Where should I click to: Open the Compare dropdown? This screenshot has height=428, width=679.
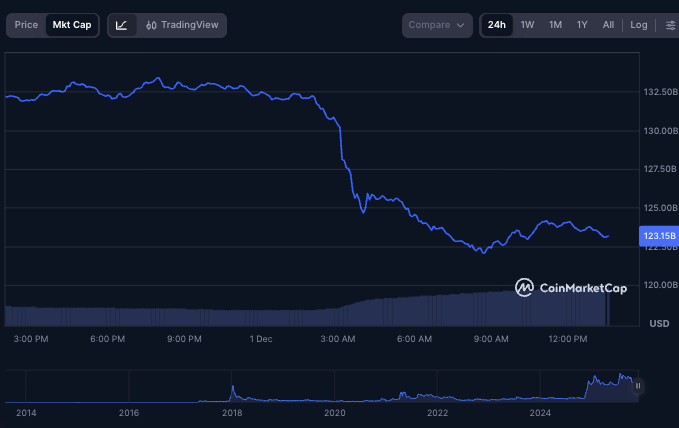coord(438,25)
